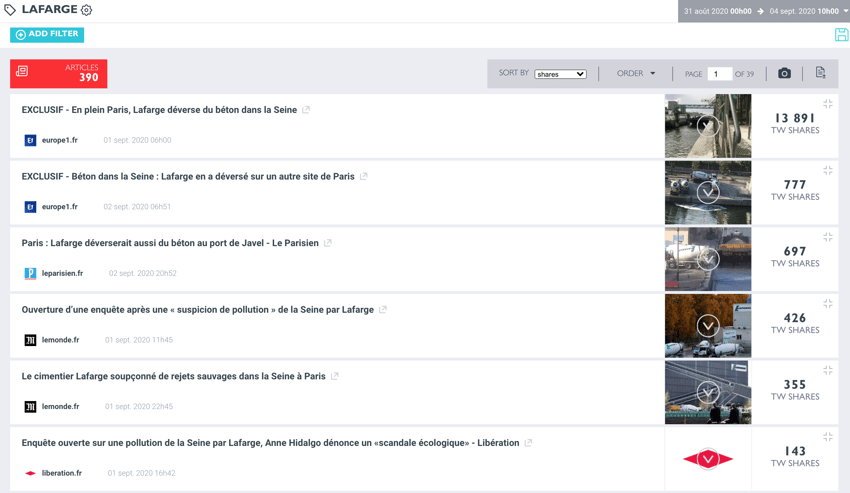
Task: Open article 'Béton dans la Seine : Lafarge en a déversé'
Action: (x=188, y=176)
